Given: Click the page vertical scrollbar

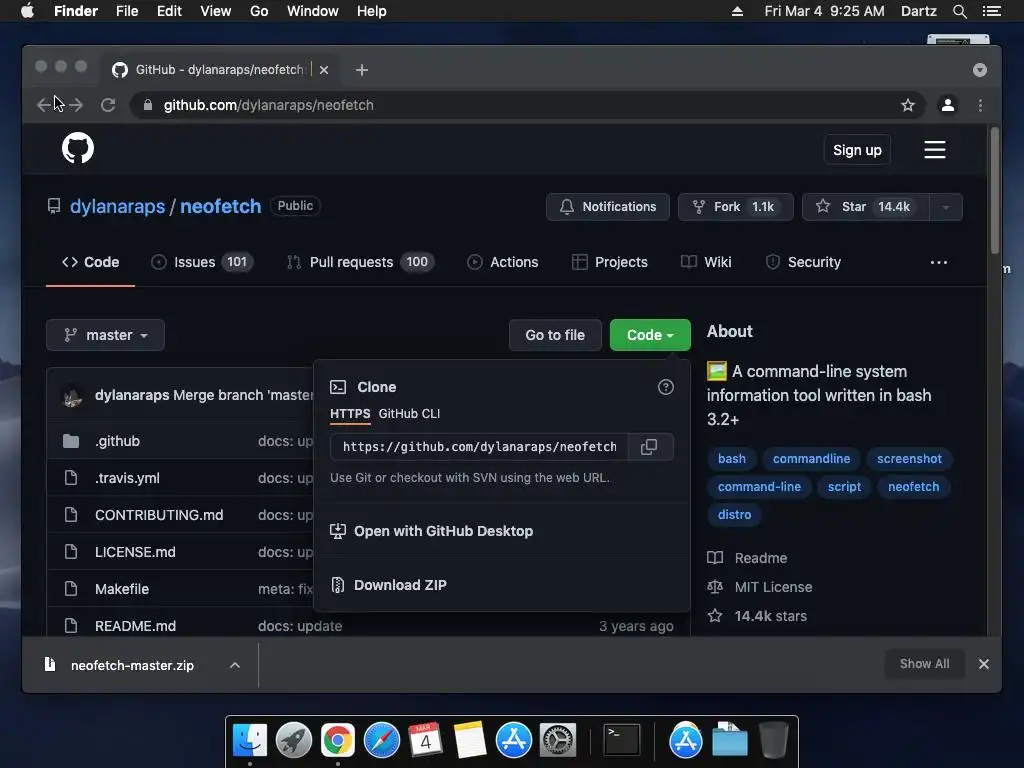Looking at the screenshot, I should [995, 189].
